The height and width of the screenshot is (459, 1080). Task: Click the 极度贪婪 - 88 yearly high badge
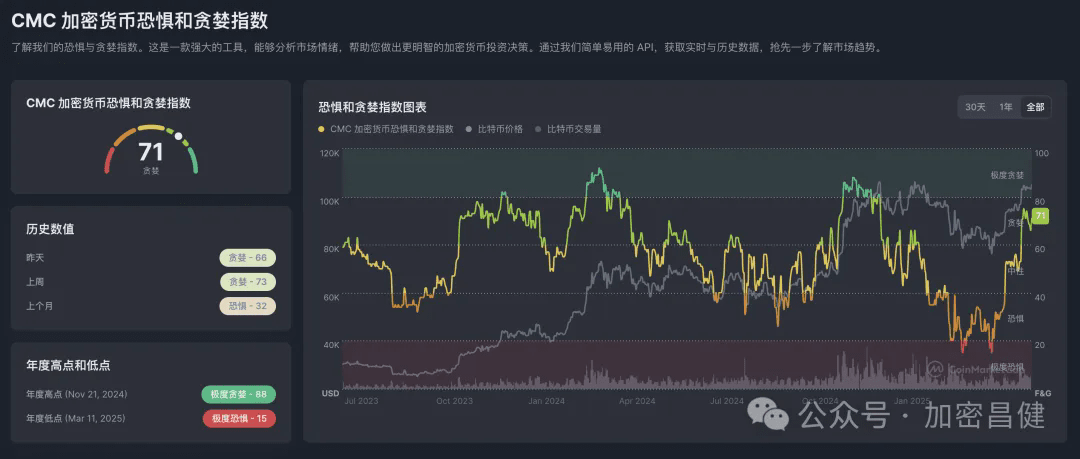[238, 395]
